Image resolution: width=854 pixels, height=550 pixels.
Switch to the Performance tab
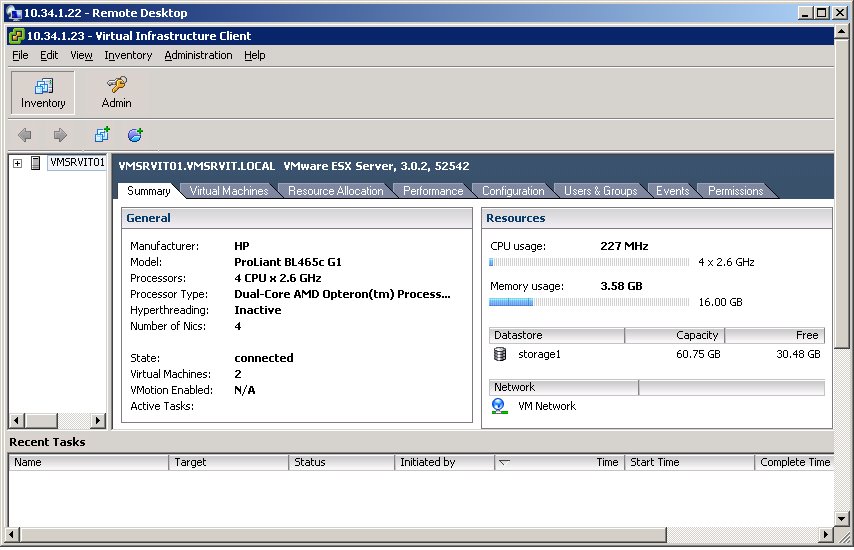click(433, 191)
